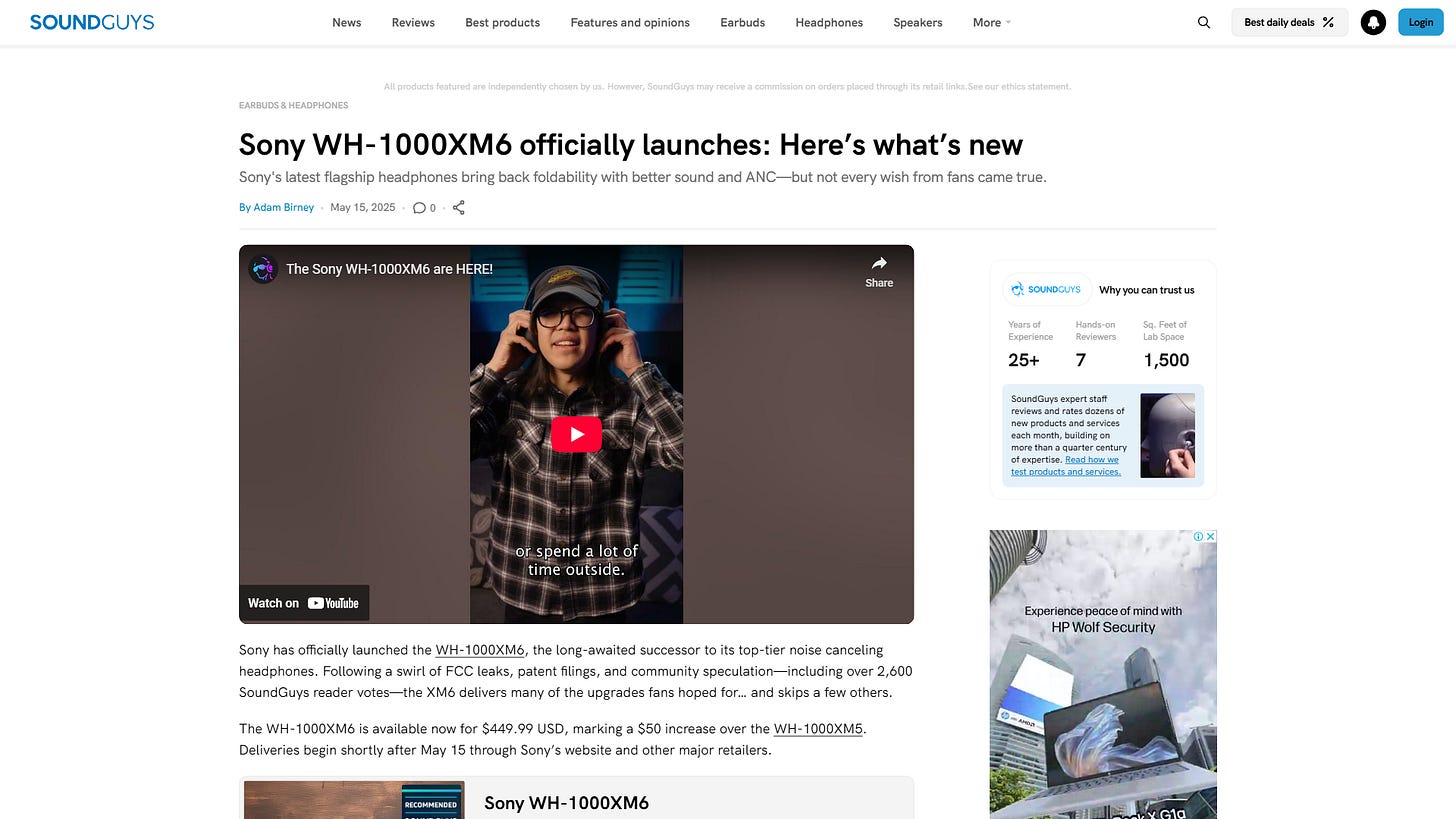Screen dimensions: 1456x819
Task: Click the 7 Hands-on Reviewers stat
Action: tap(1081, 360)
